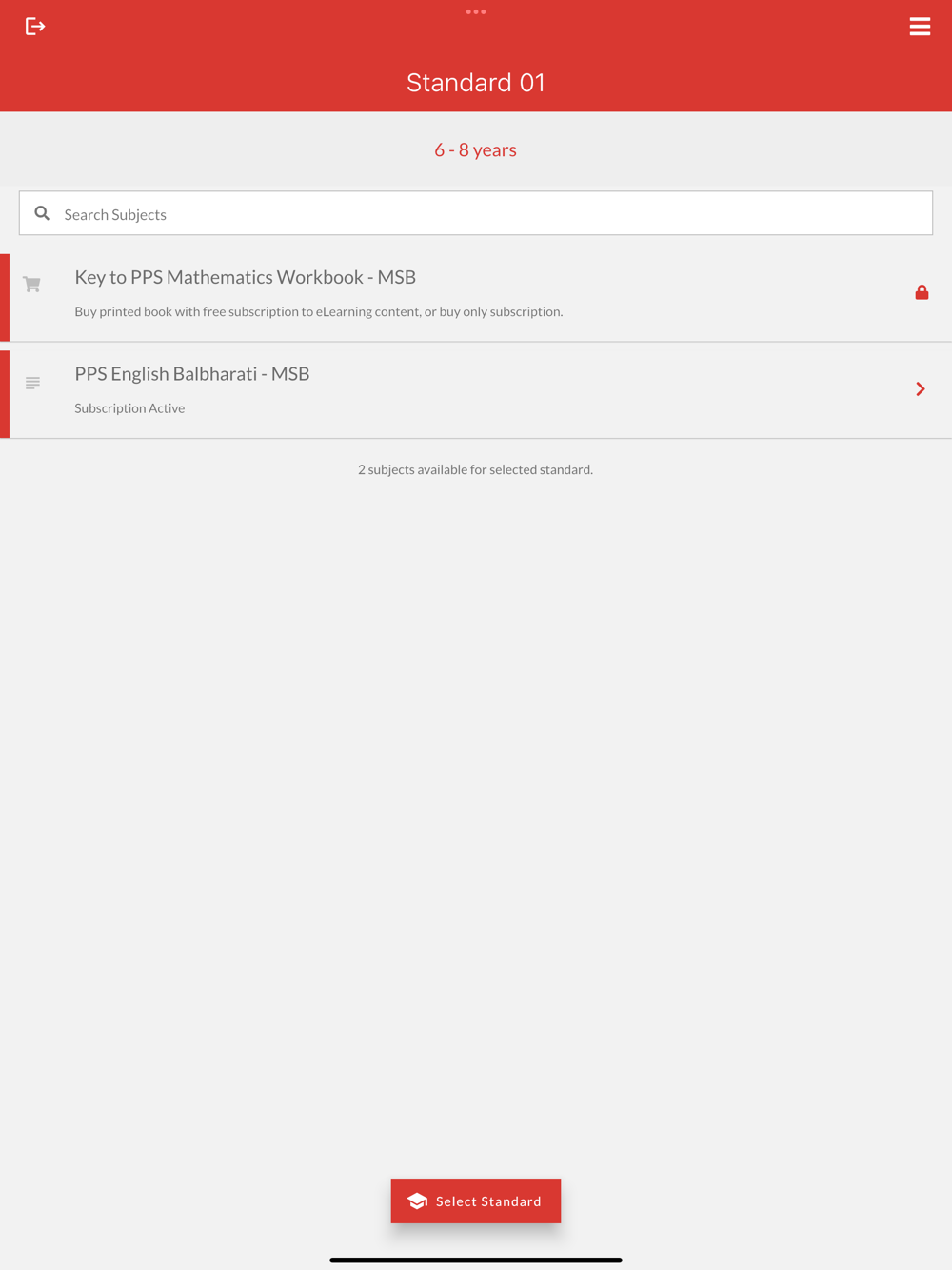Tap the 6 - 8 years label
This screenshot has width=952, height=1270.
tap(476, 149)
